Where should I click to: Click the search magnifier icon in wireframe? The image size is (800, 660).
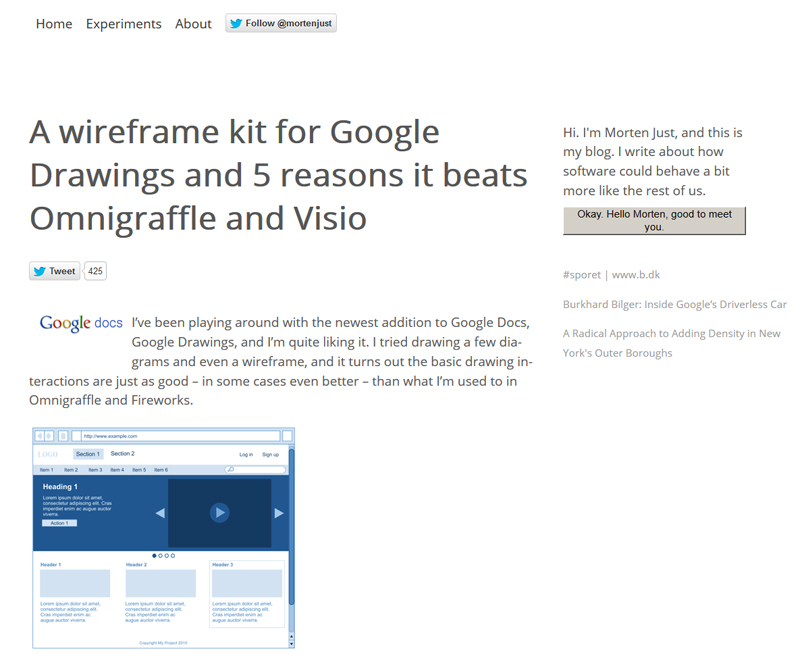pos(230,469)
